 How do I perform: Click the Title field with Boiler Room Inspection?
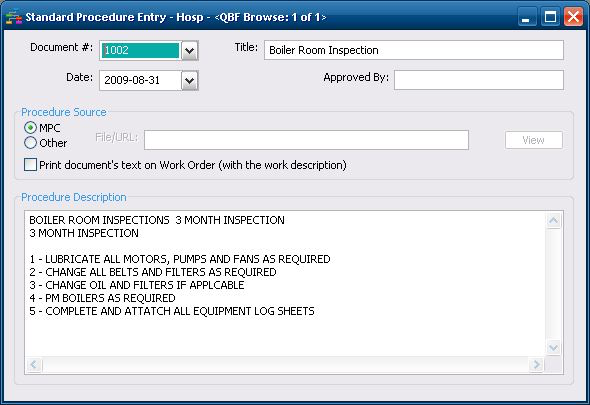pos(414,50)
